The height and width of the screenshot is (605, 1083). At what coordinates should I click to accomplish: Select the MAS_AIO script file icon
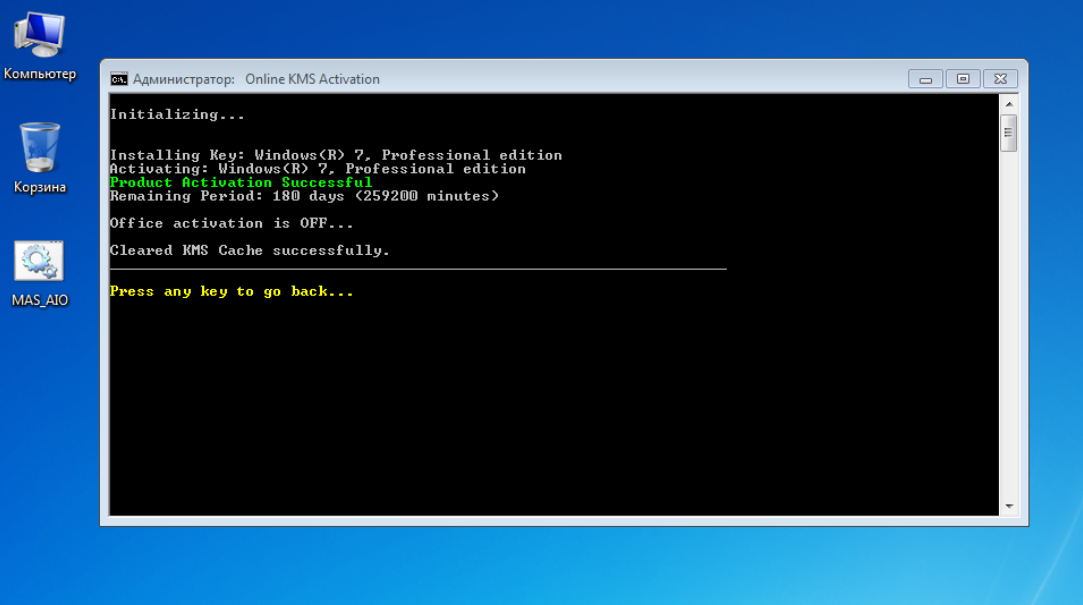click(40, 264)
